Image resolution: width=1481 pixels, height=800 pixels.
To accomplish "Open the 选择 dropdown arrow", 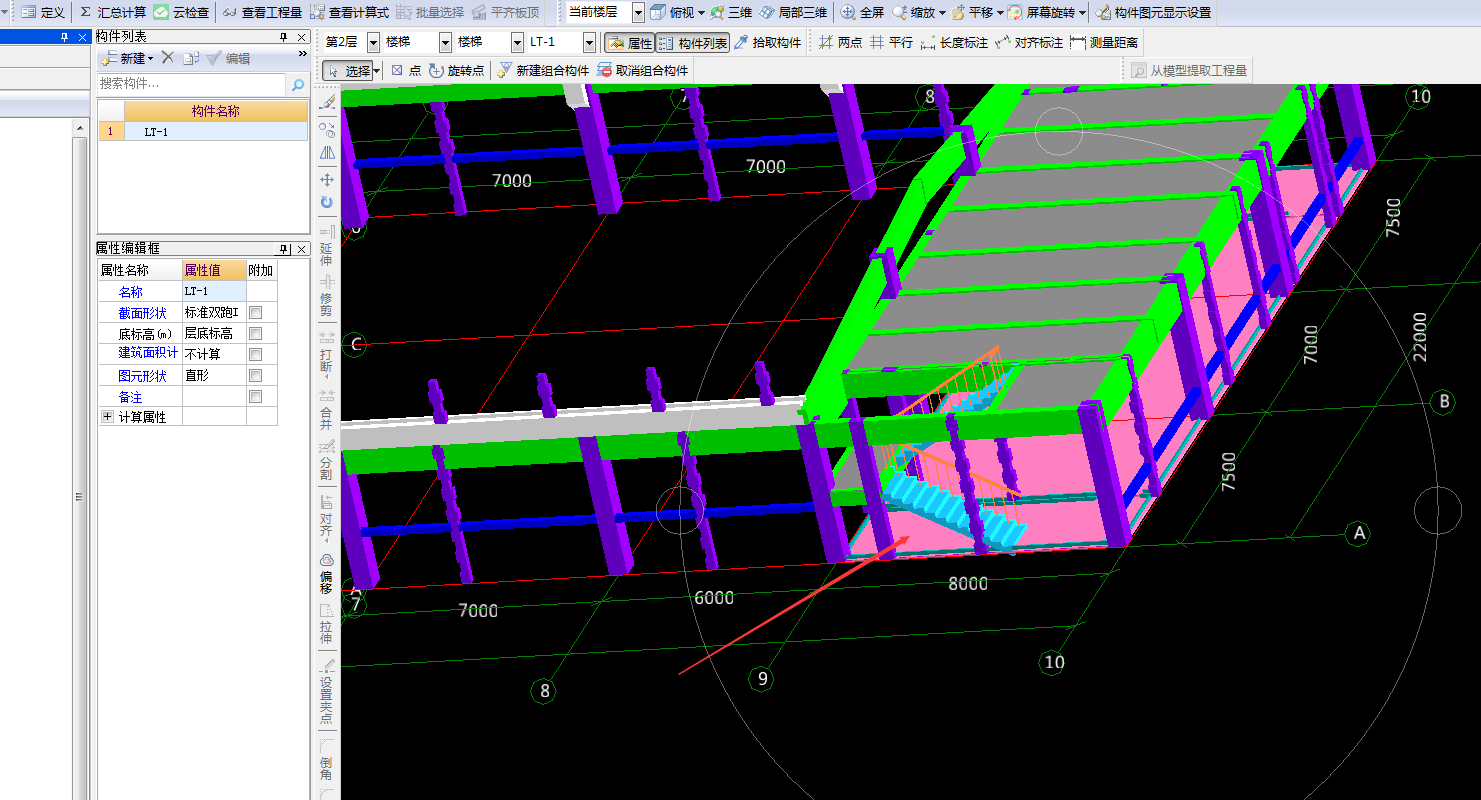I will [x=376, y=71].
